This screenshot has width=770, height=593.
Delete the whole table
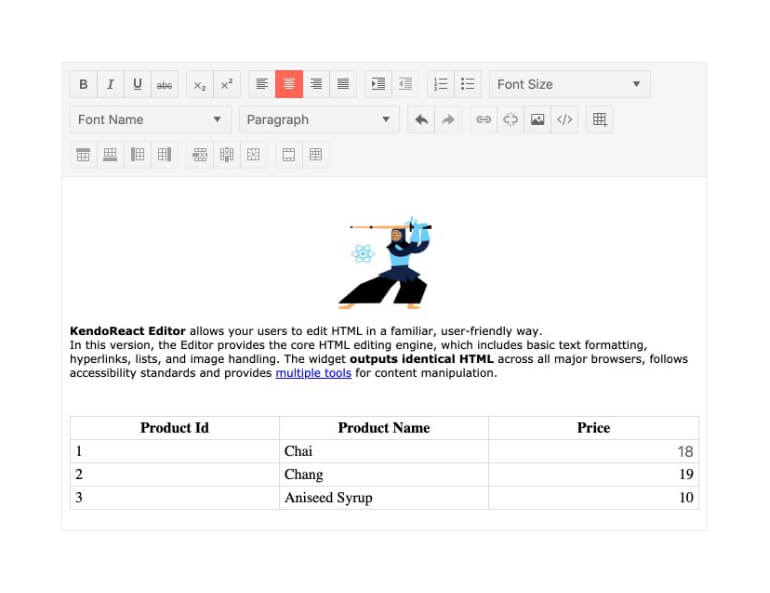pos(253,155)
